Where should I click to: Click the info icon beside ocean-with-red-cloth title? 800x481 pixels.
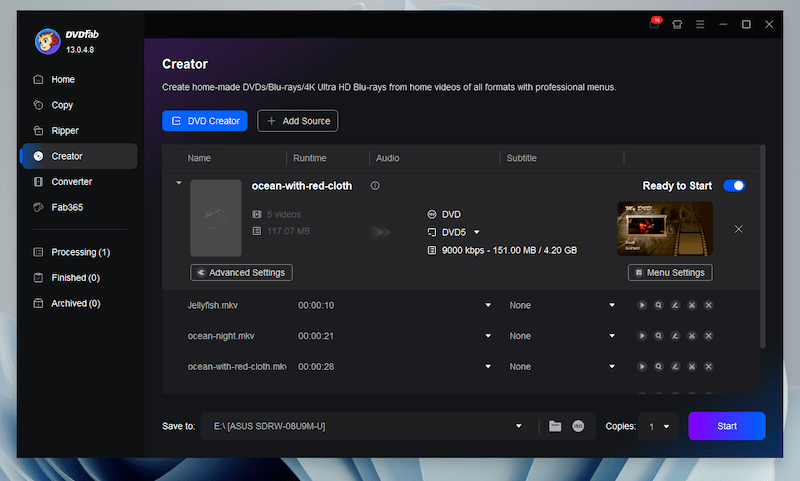(x=375, y=186)
